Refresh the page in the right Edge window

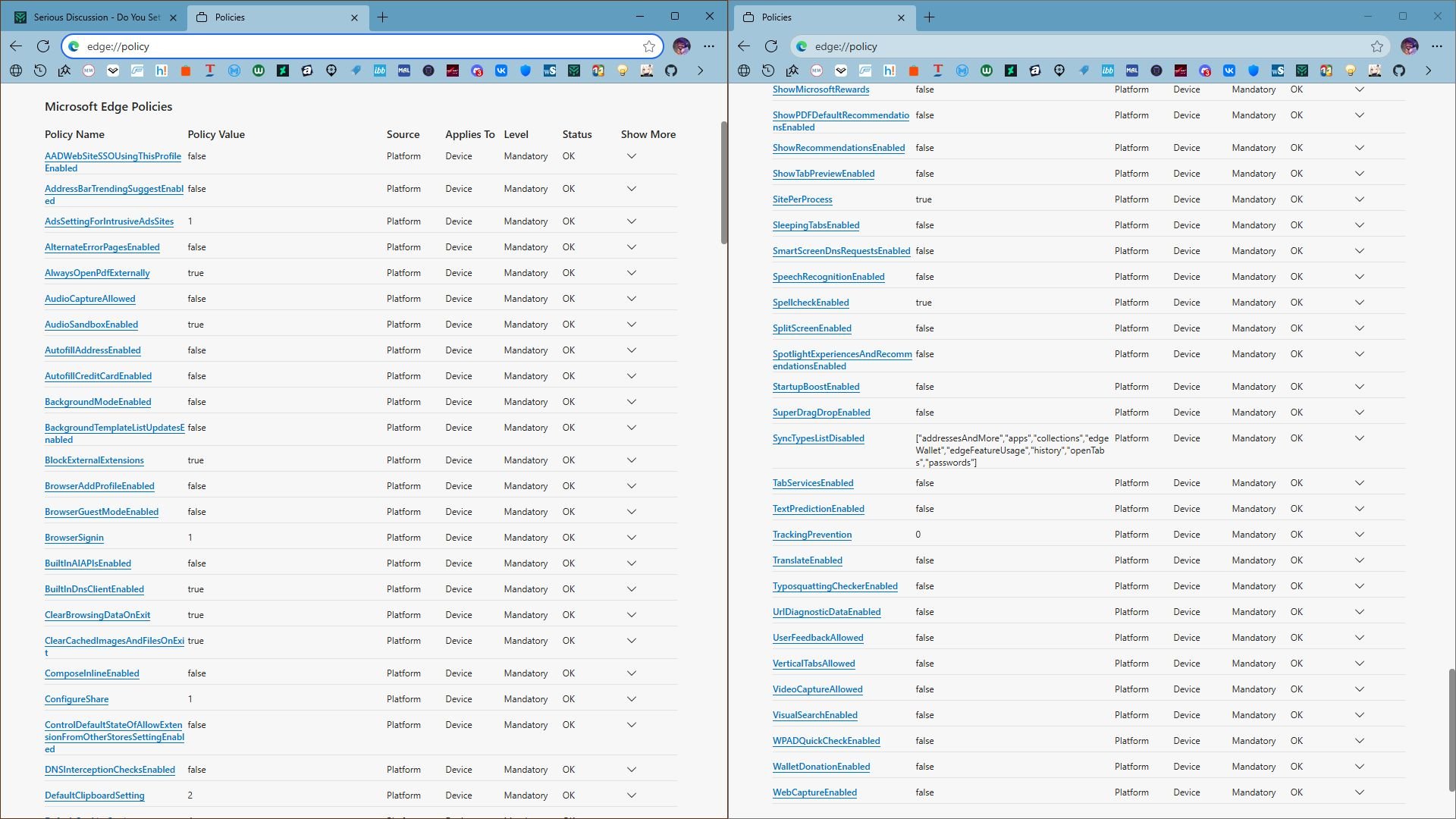(771, 46)
